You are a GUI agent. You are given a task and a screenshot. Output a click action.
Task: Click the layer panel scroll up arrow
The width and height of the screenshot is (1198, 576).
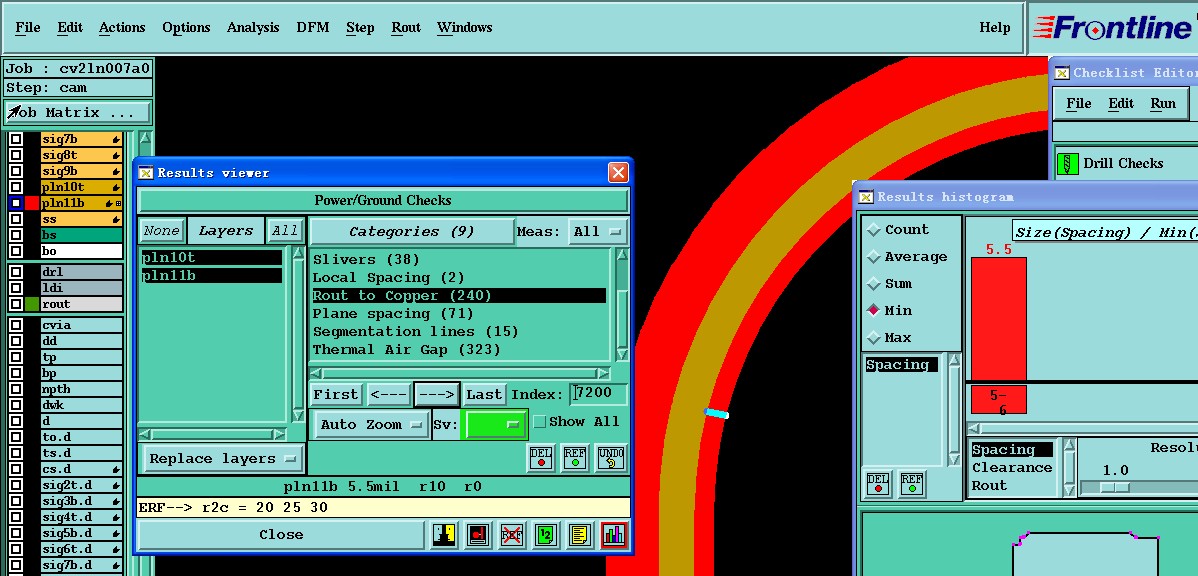click(144, 138)
